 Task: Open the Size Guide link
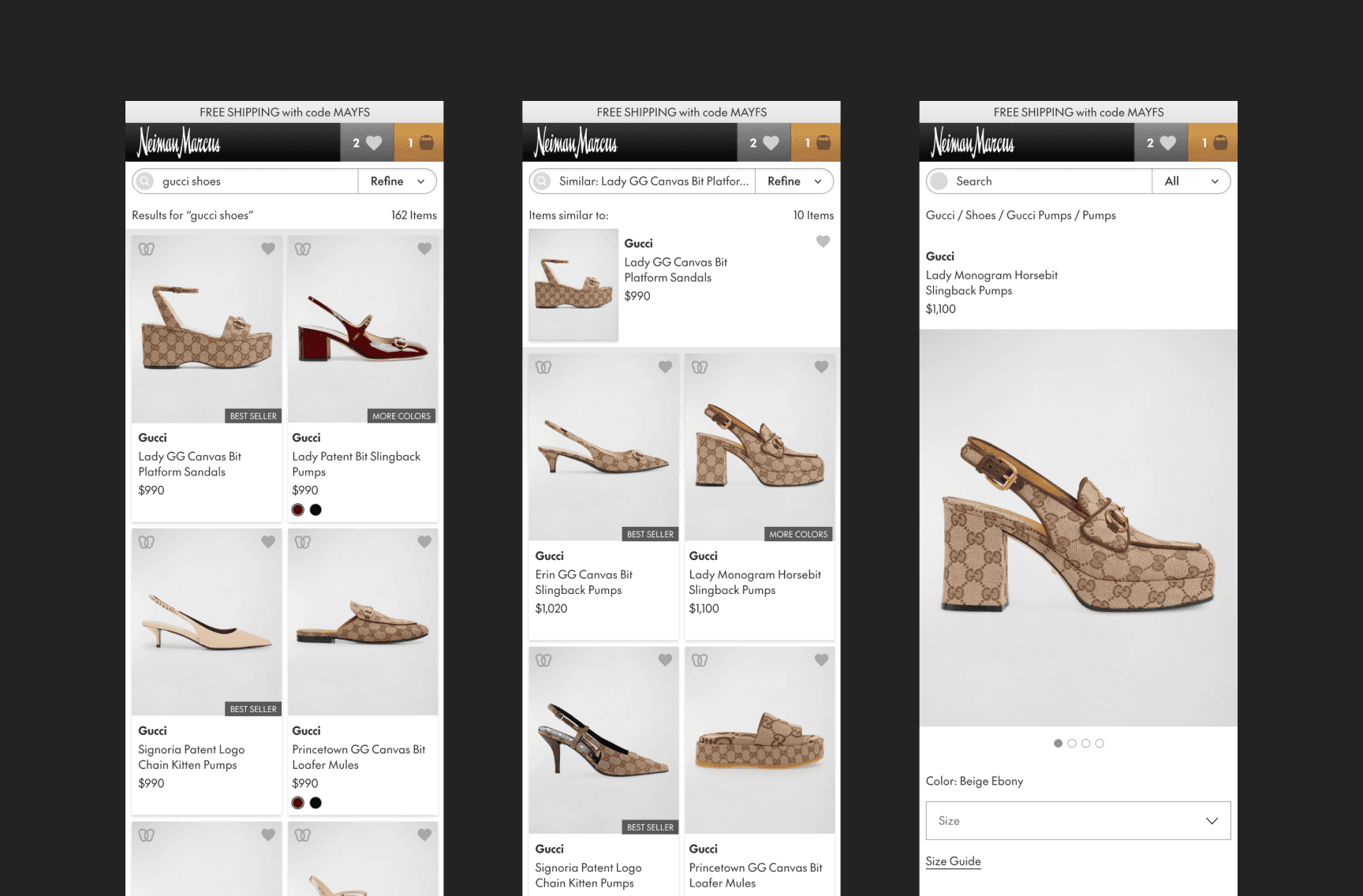954,861
